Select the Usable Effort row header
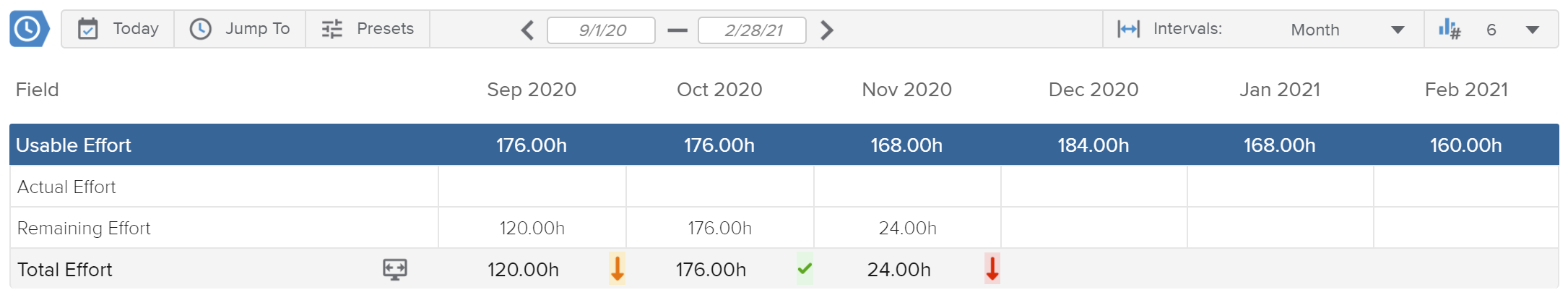Screen dimensions: 1568x303 point(74,145)
